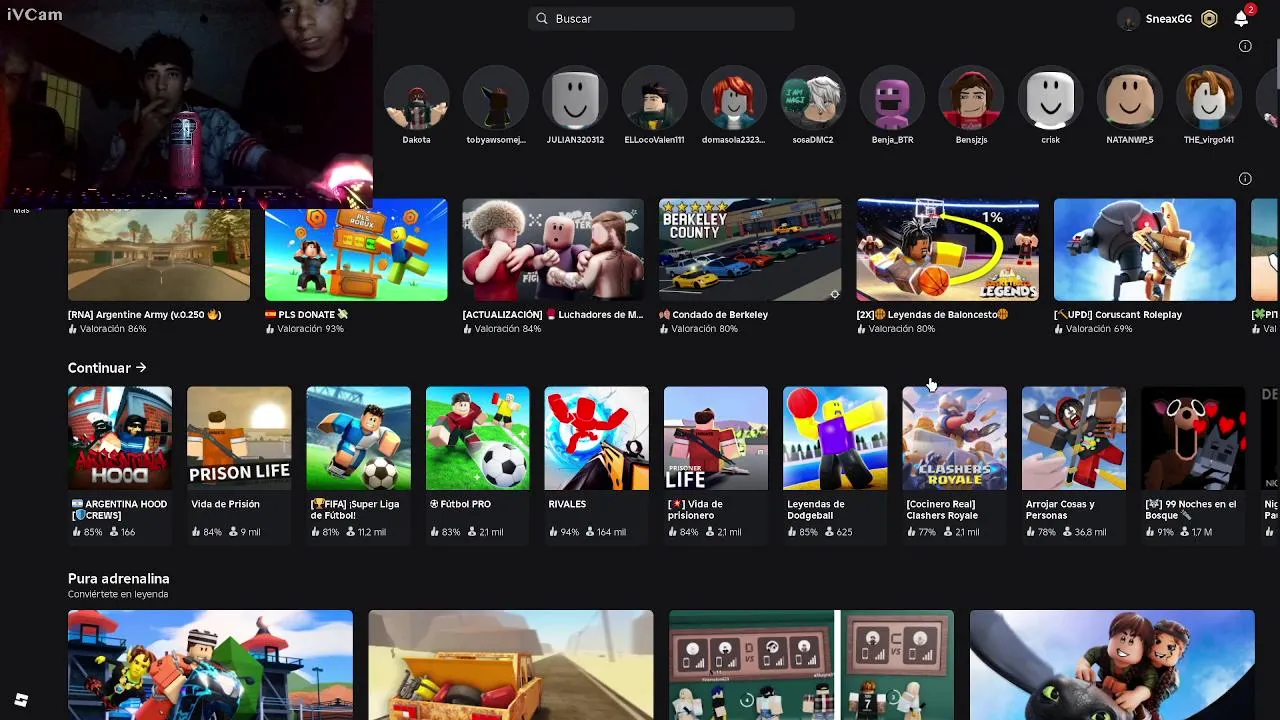Click the iVCam webcam overlay
This screenshot has height=720, width=1280.
pyautogui.click(x=187, y=103)
